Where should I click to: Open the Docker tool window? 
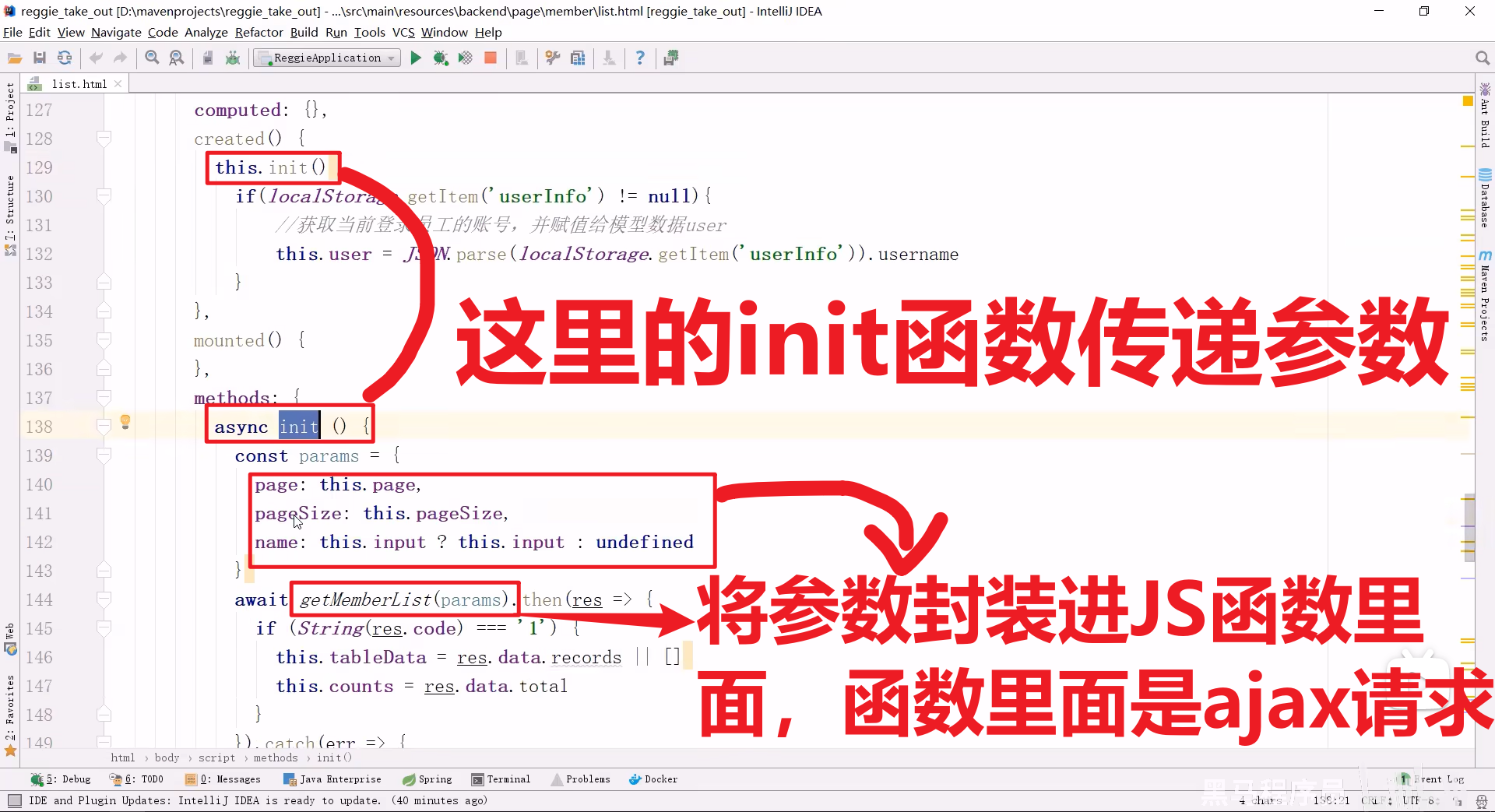point(653,779)
